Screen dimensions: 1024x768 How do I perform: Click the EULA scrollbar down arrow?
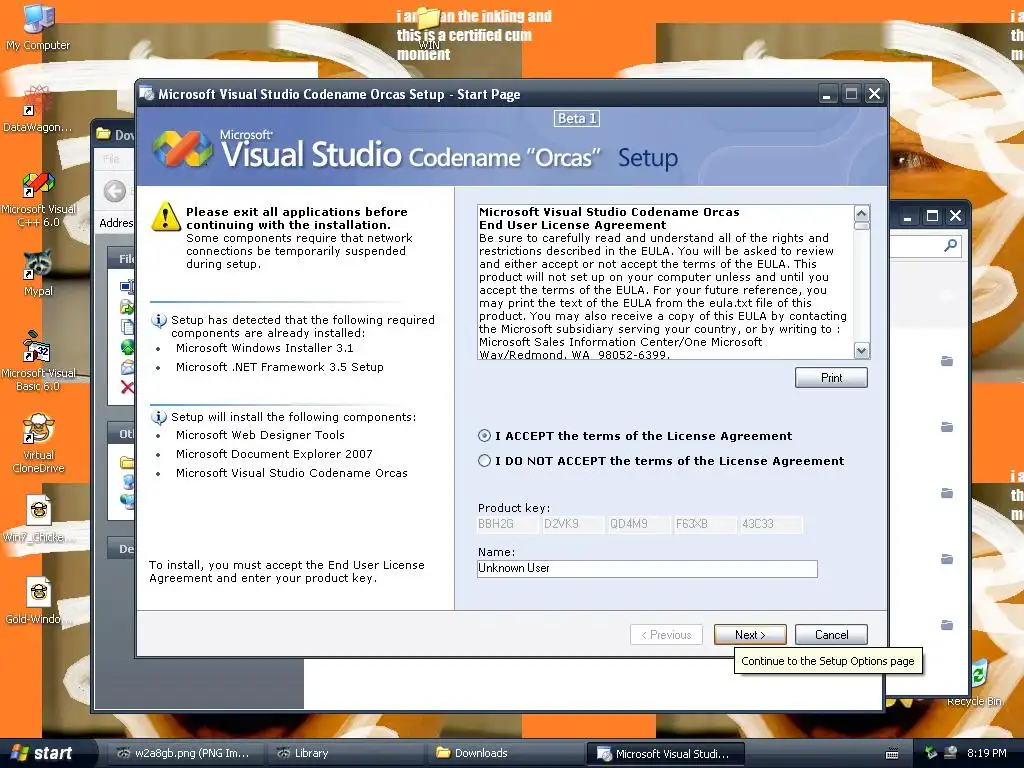point(861,351)
